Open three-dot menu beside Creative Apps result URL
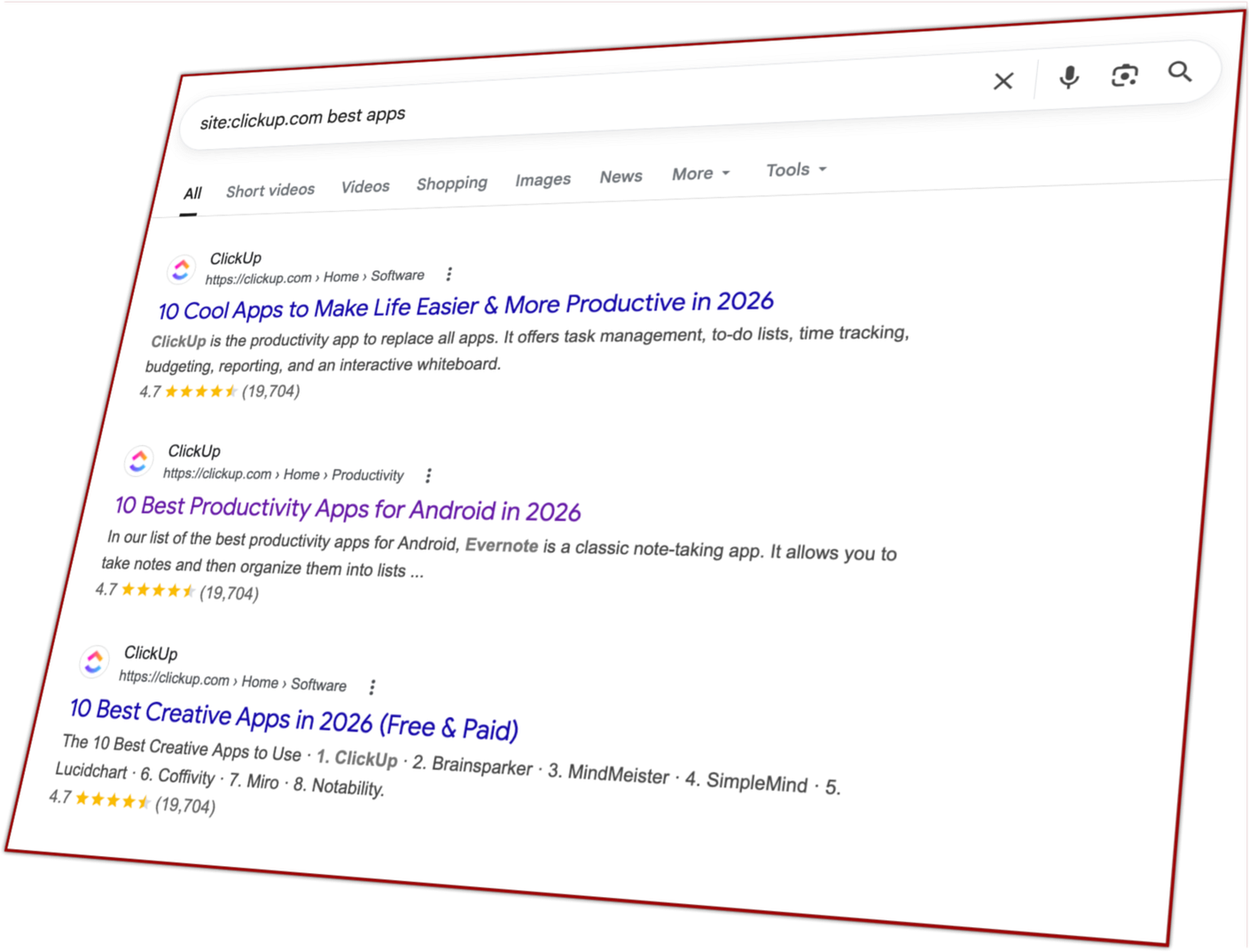This screenshot has height=952, width=1249. point(371,687)
